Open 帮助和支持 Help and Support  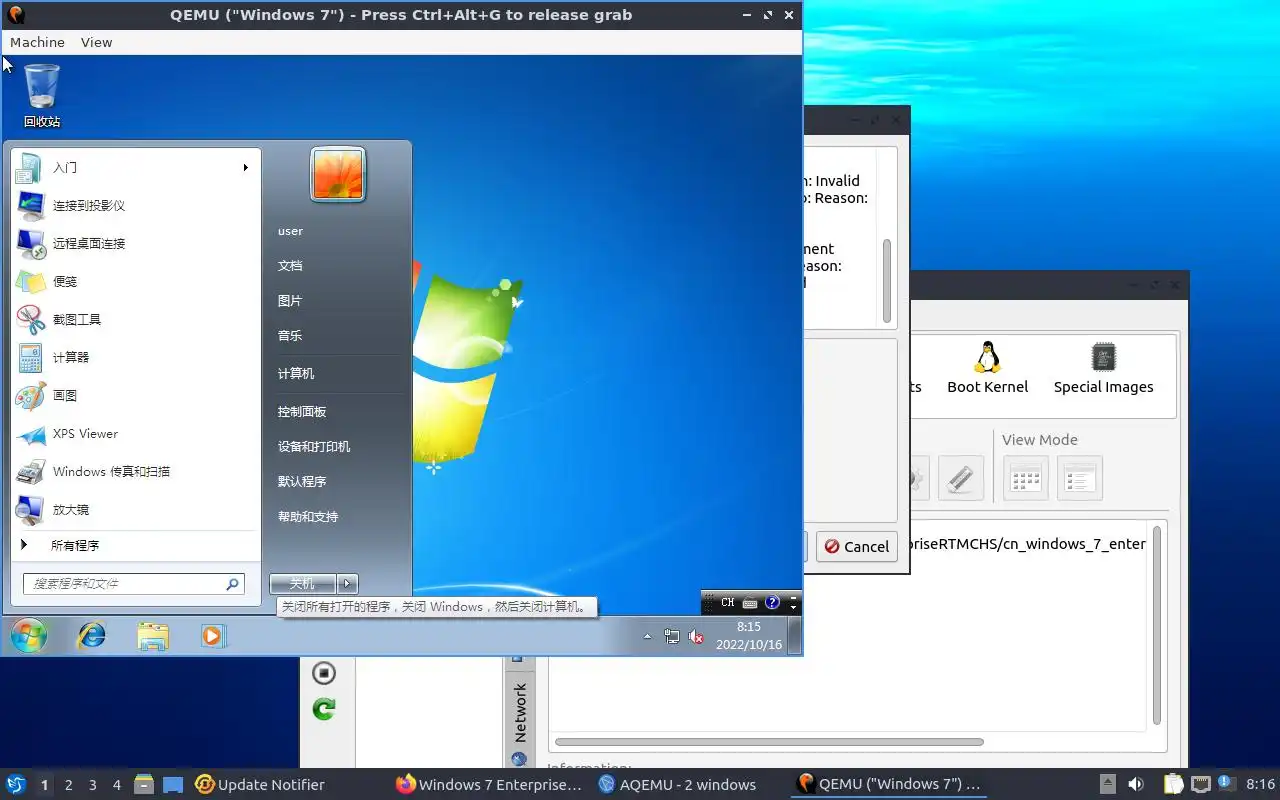(308, 516)
